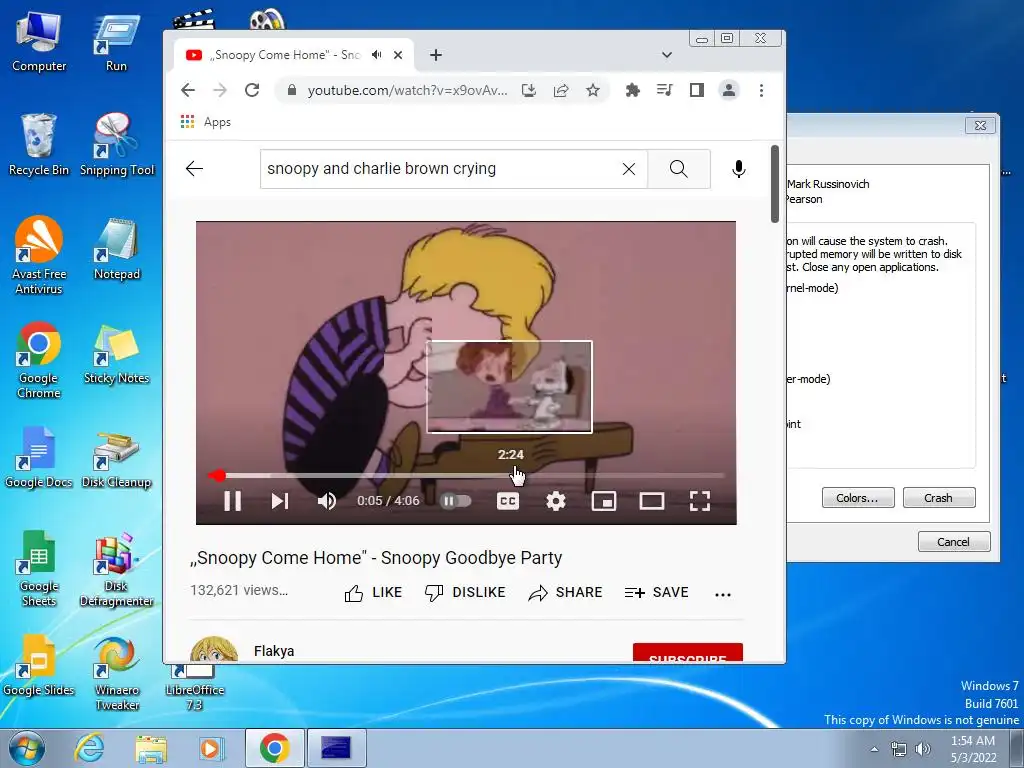This screenshot has width=1024, height=768.
Task: Open the Windows Start menu
Action: pos(26,748)
